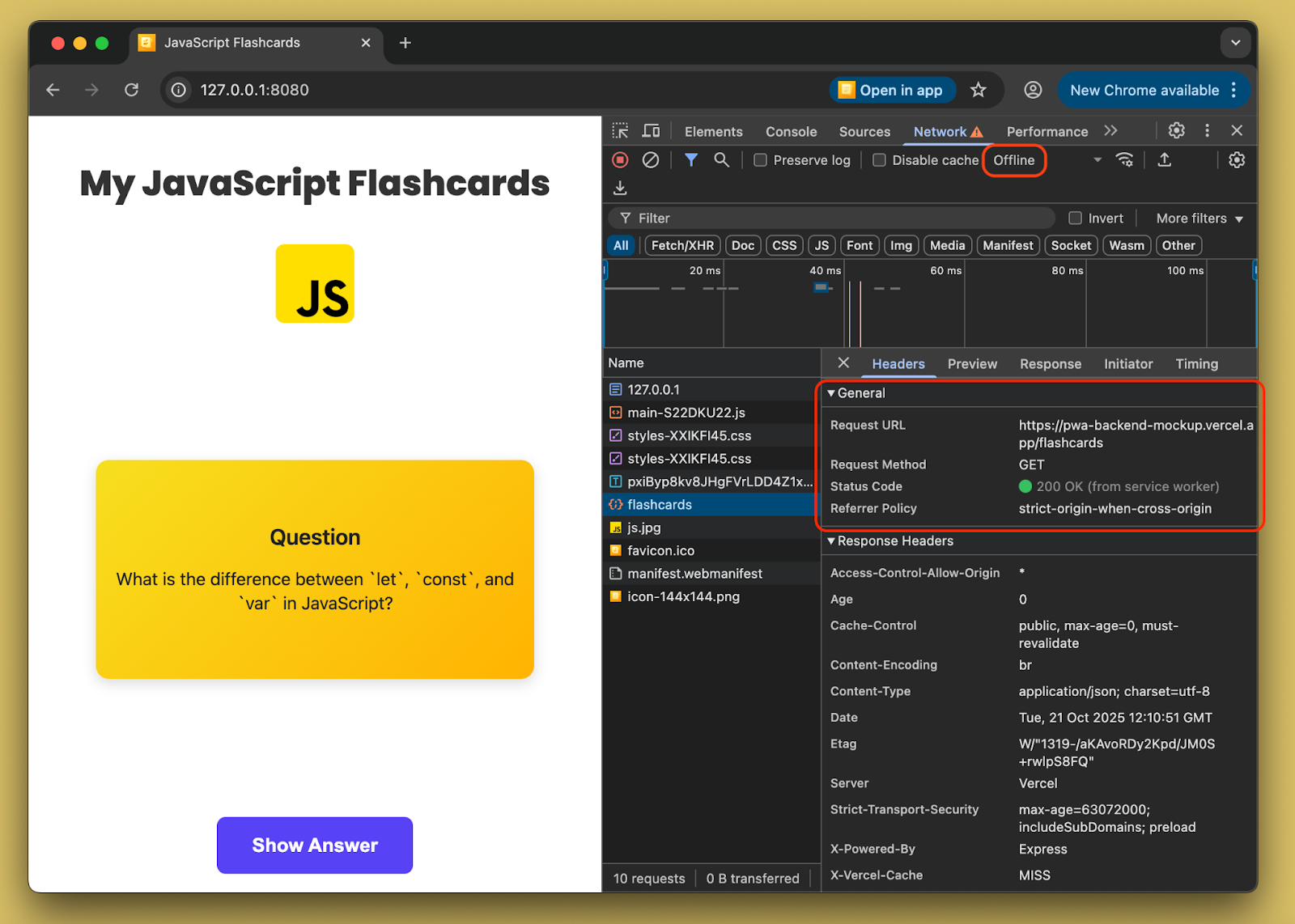Screen dimensions: 1295x924
Task: Click the inspect element selector icon
Action: tap(620, 131)
